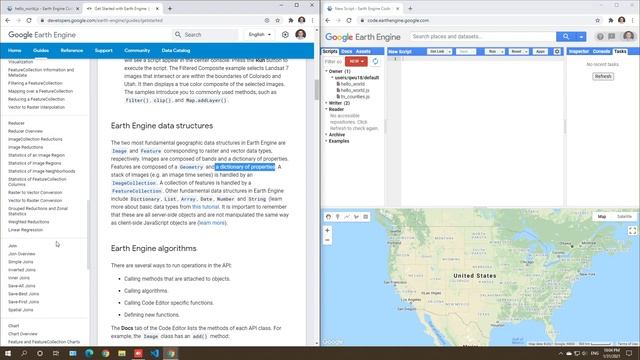This screenshot has width=640, height=360.
Task: Switch to the Docs tab
Action: pyautogui.click(x=347, y=51)
